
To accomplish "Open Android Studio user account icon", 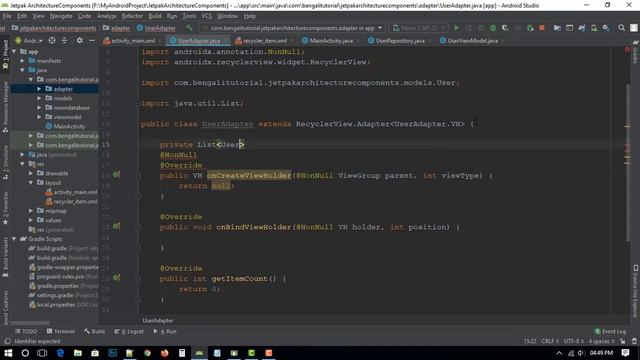I will click(x=634, y=28).
